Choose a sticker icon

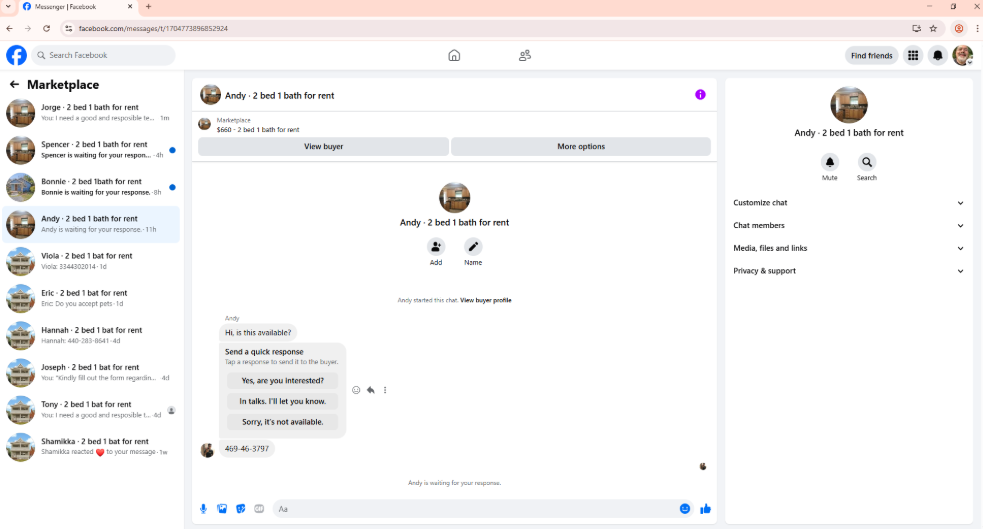(x=241, y=509)
